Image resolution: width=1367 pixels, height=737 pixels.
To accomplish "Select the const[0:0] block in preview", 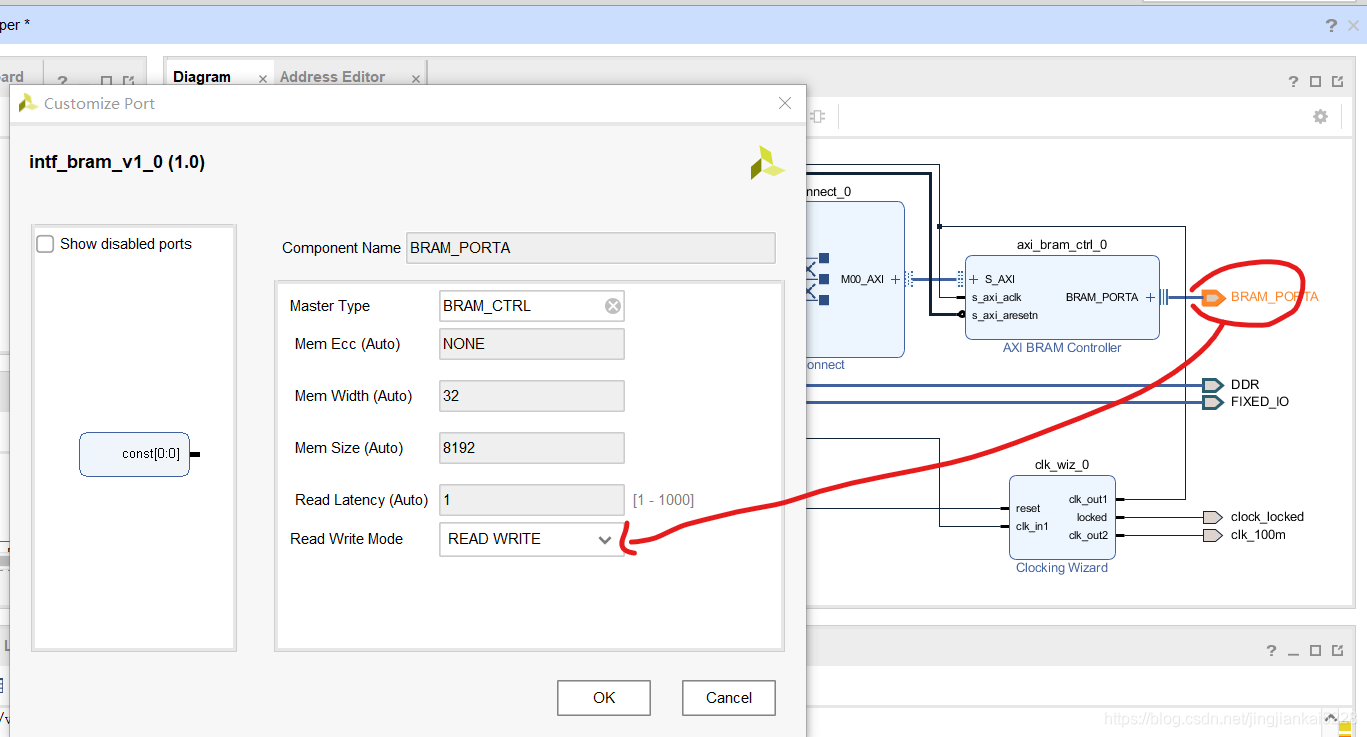I will point(135,454).
